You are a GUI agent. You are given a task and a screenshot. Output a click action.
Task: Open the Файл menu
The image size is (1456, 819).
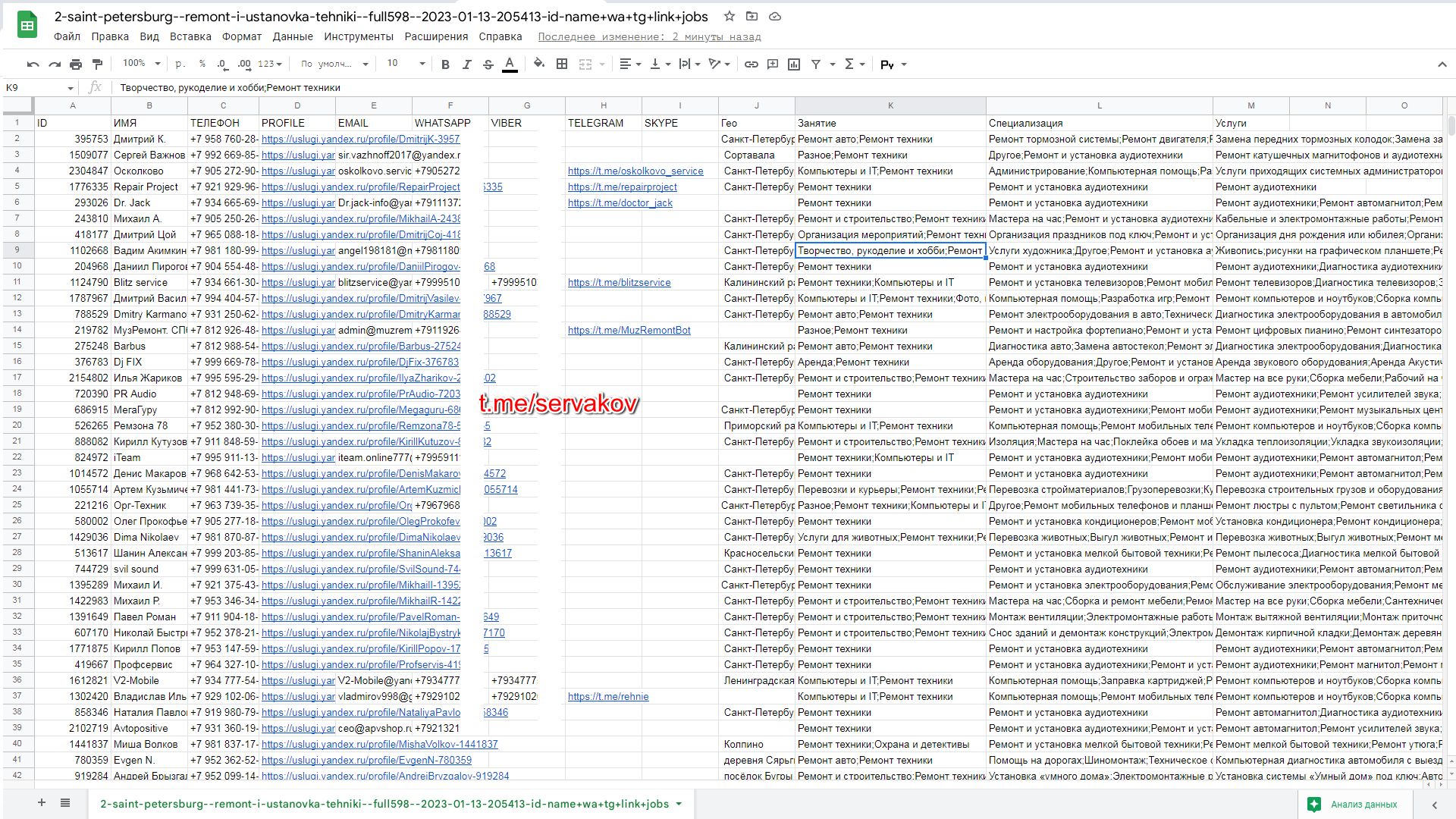point(67,36)
